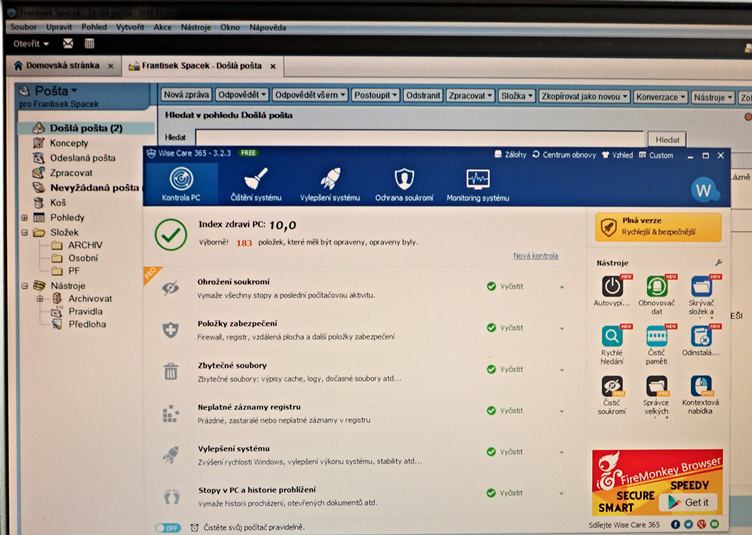This screenshot has width=752, height=535.
Task: Click the calendar toolbar icon
Action: [89, 44]
